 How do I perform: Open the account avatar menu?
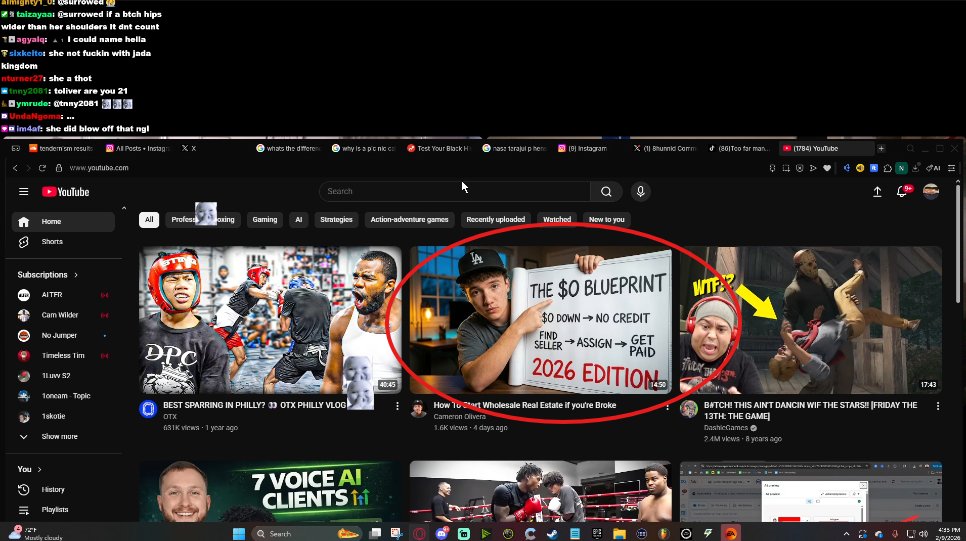pos(931,192)
